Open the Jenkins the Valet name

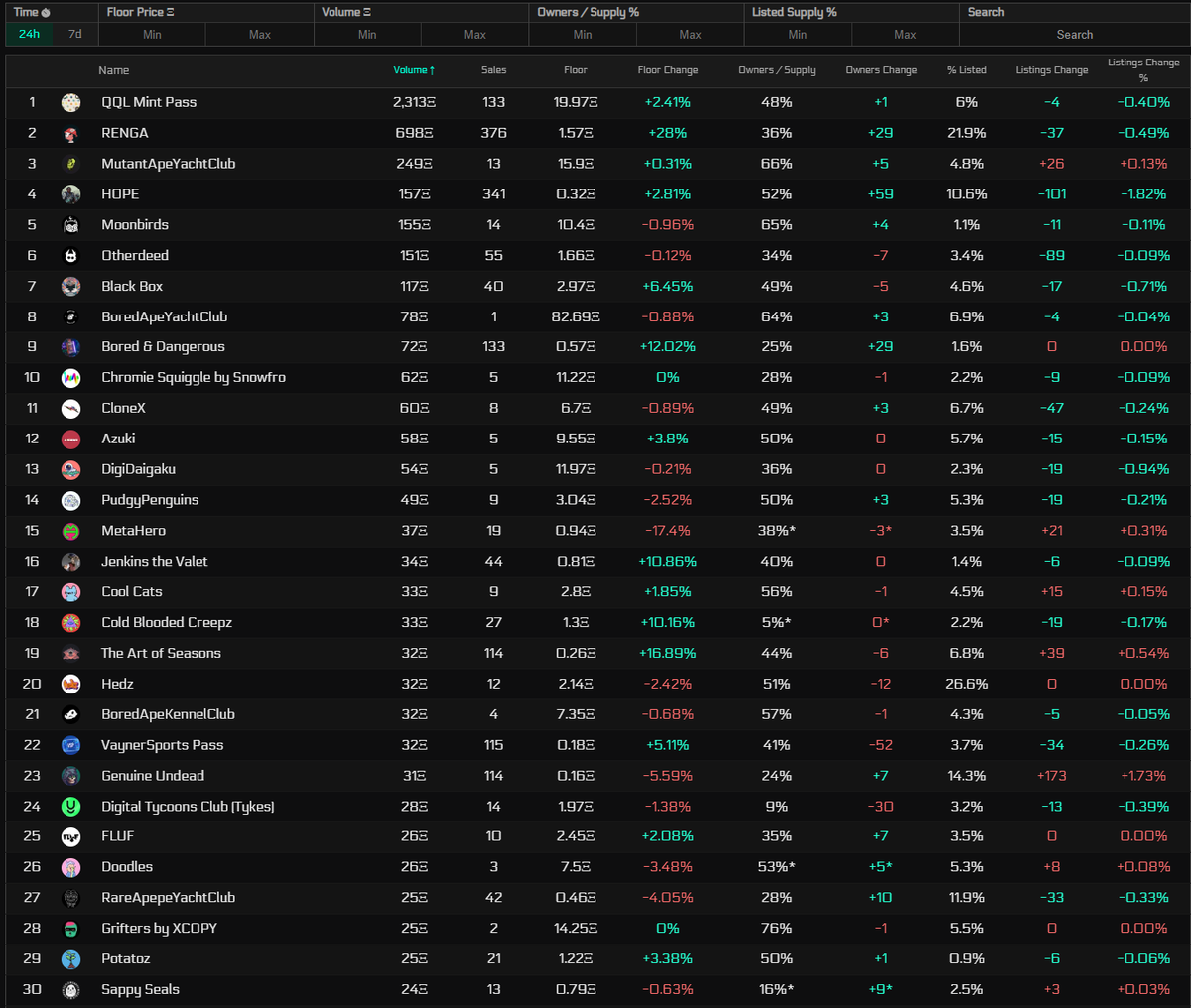tap(155, 562)
